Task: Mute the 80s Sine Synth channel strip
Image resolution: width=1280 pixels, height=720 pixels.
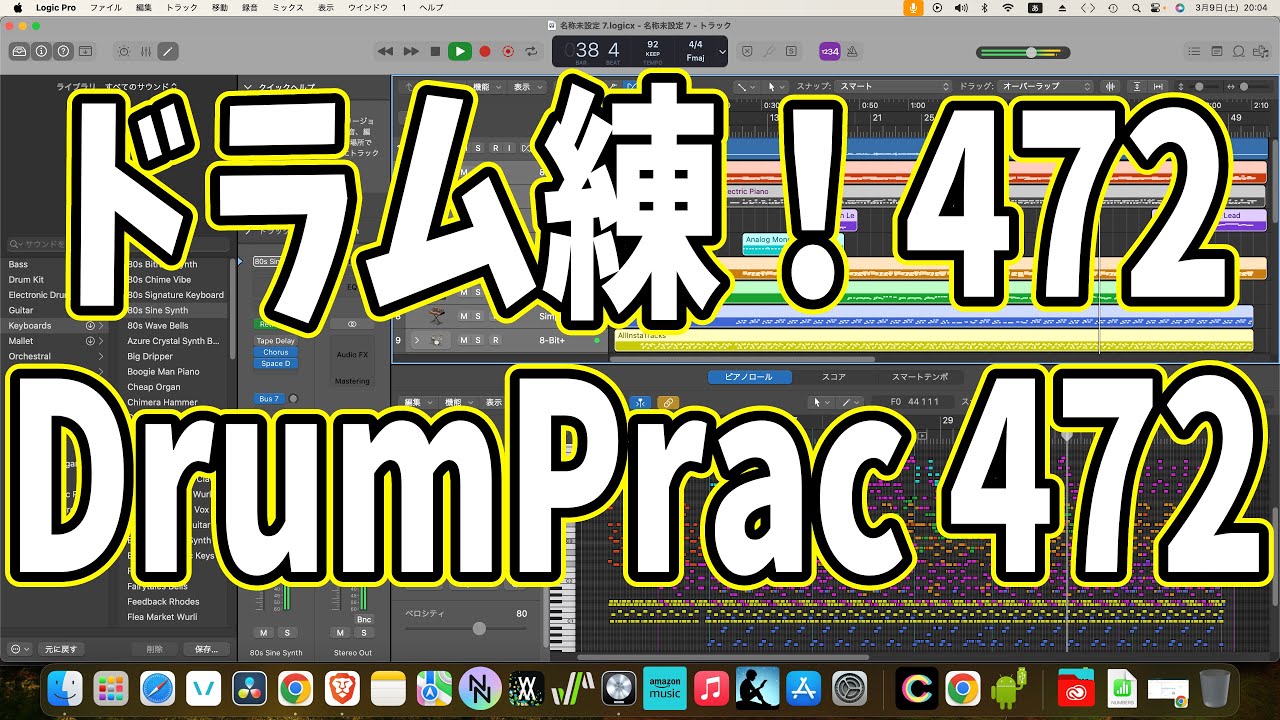Action: tap(263, 633)
